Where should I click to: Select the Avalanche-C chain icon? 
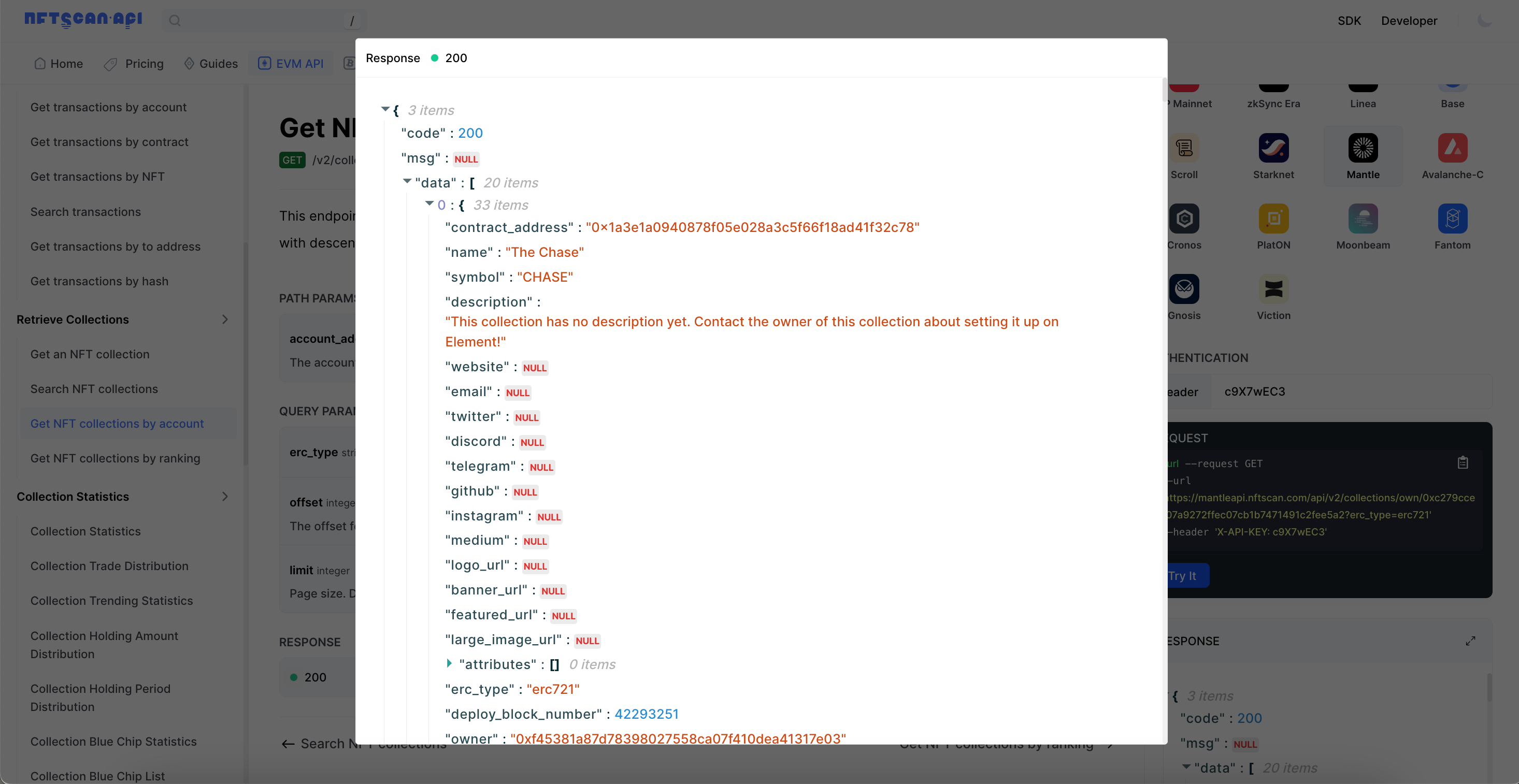coord(1452,148)
